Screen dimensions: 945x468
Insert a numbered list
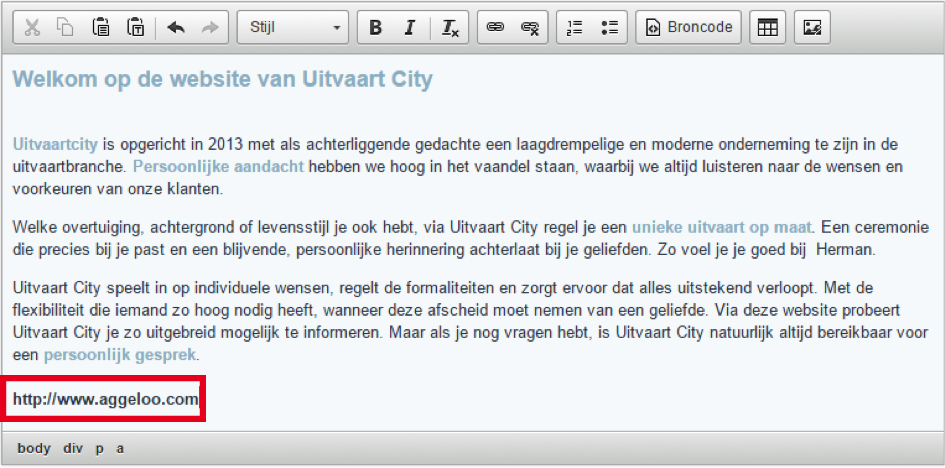coord(575,28)
